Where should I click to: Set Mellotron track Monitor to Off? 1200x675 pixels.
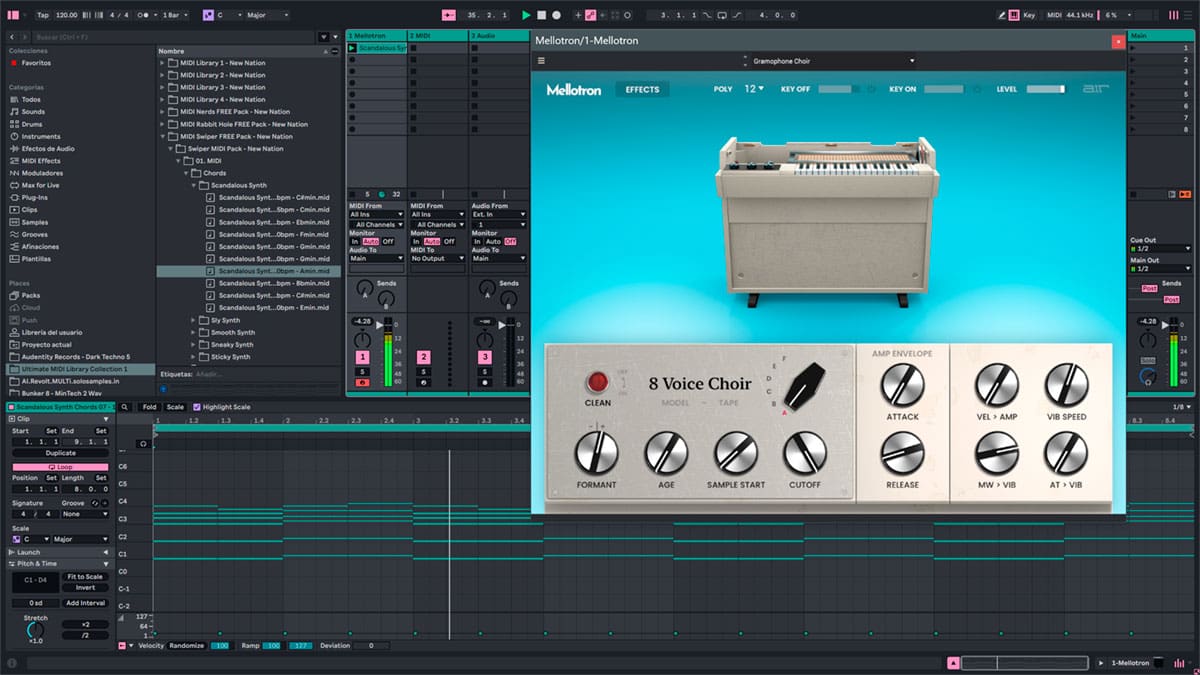coord(388,241)
